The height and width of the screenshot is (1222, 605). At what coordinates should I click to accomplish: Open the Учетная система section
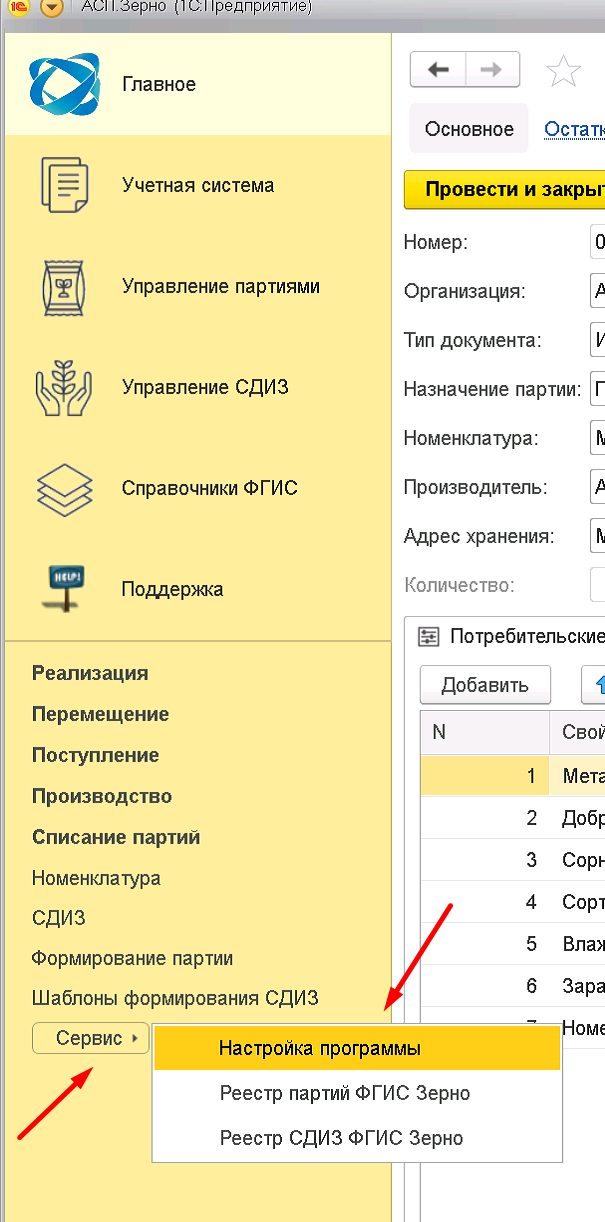[197, 185]
